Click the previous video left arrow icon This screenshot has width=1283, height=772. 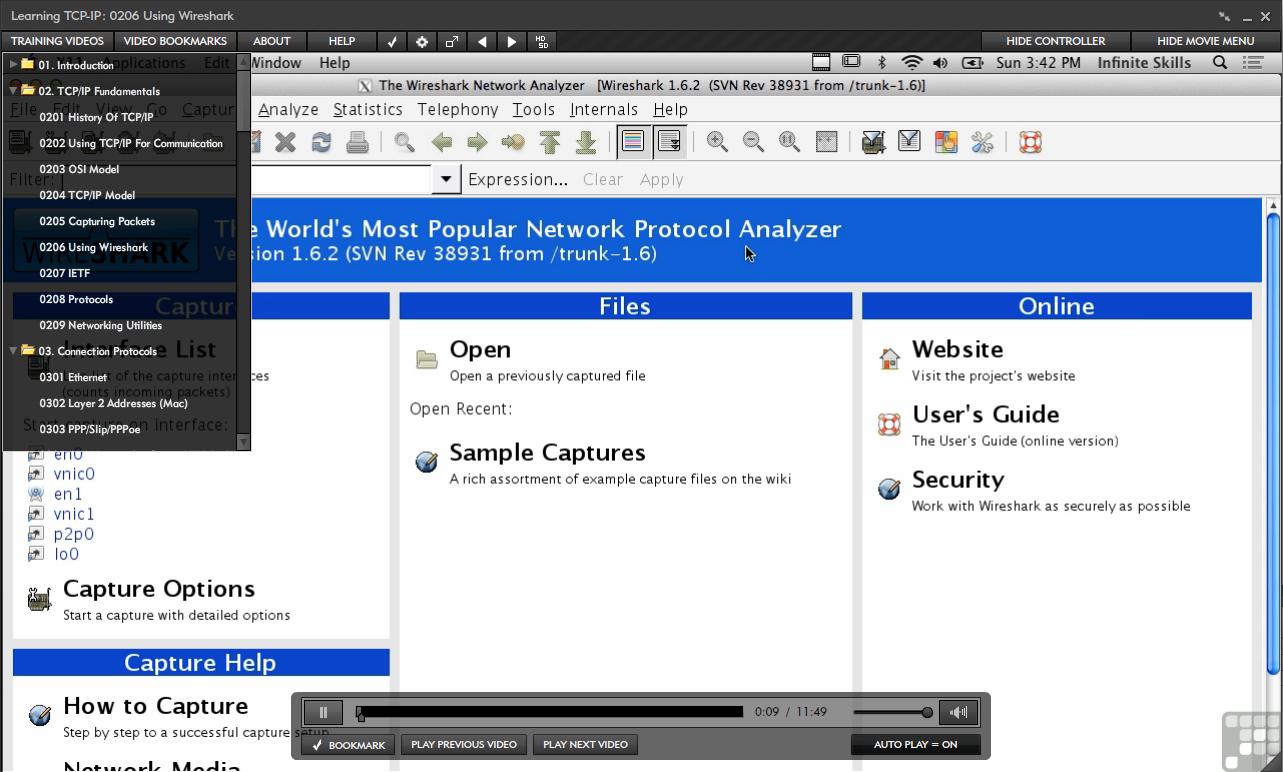pyautogui.click(x=482, y=41)
